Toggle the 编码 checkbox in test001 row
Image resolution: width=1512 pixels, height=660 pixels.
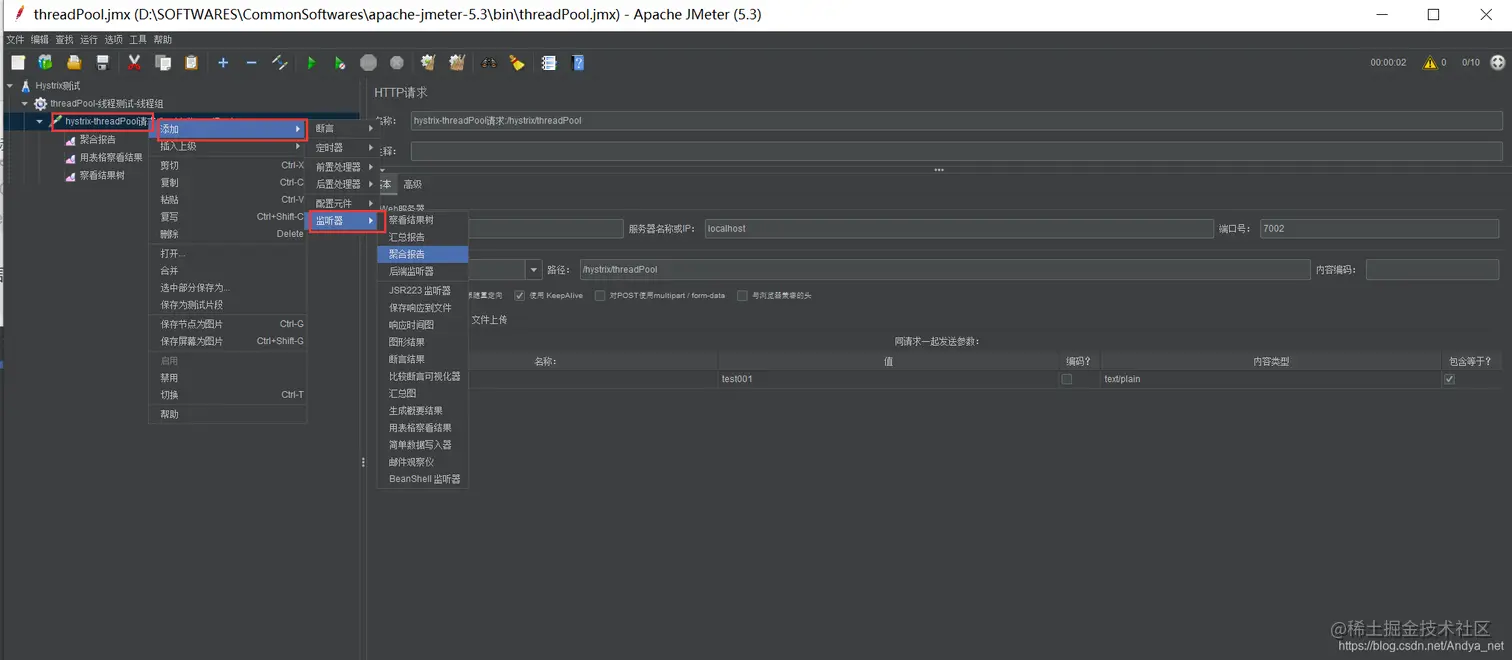tap(1067, 380)
